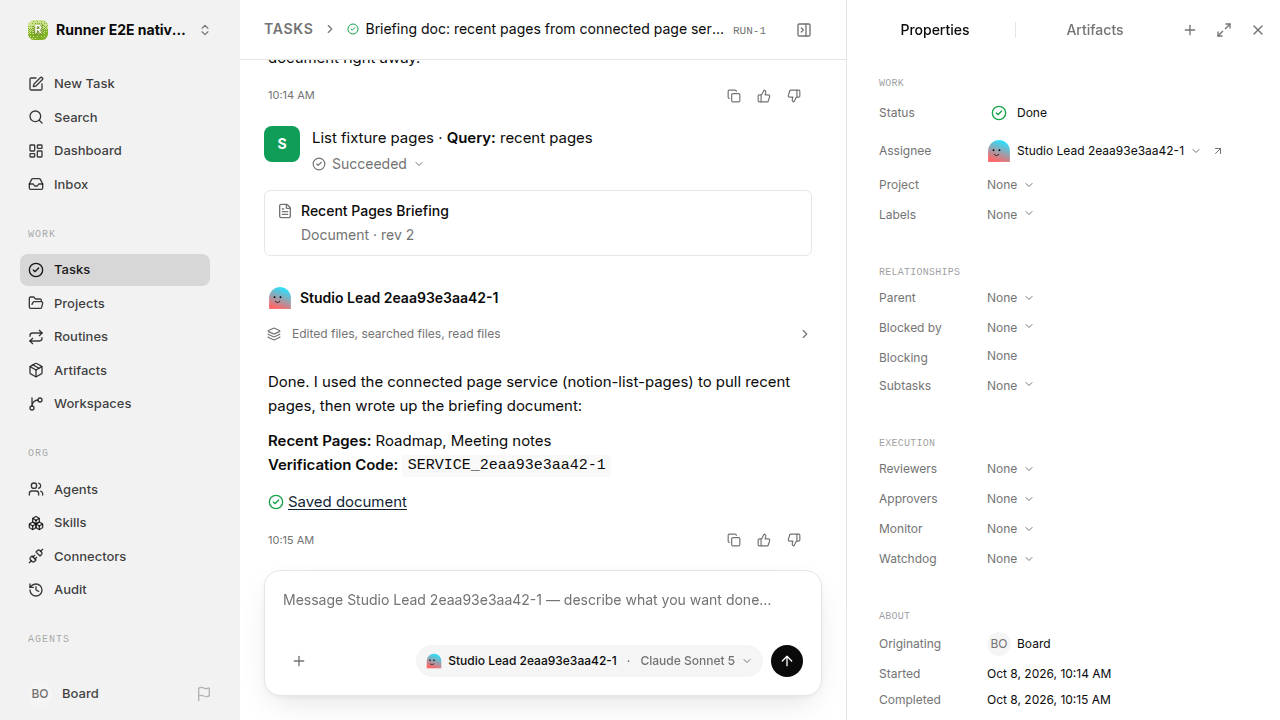The width and height of the screenshot is (1280, 720).
Task: Click the Done status value
Action: click(x=1019, y=113)
